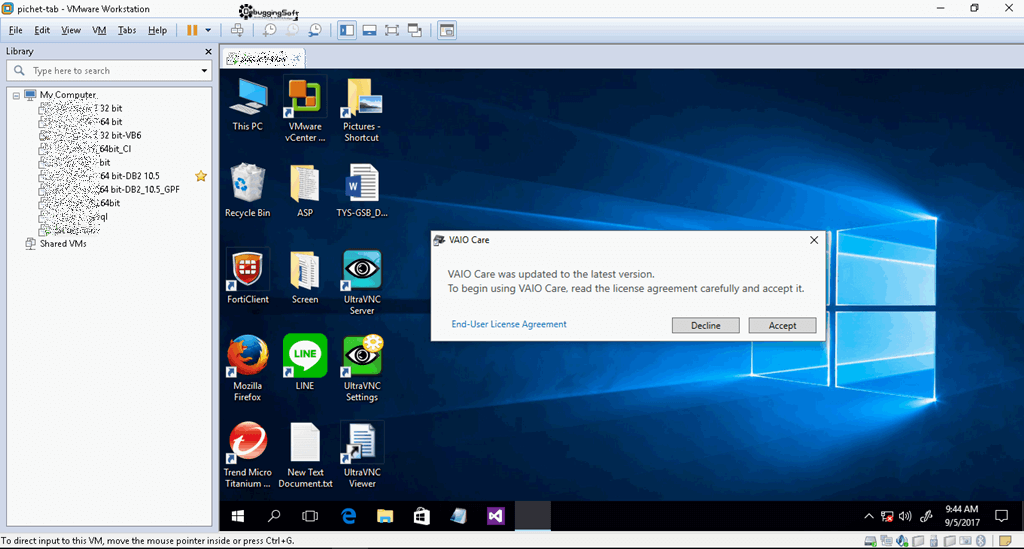1024x549 pixels.
Task: Select the UltraVNC Settings icon
Action: coord(362,368)
